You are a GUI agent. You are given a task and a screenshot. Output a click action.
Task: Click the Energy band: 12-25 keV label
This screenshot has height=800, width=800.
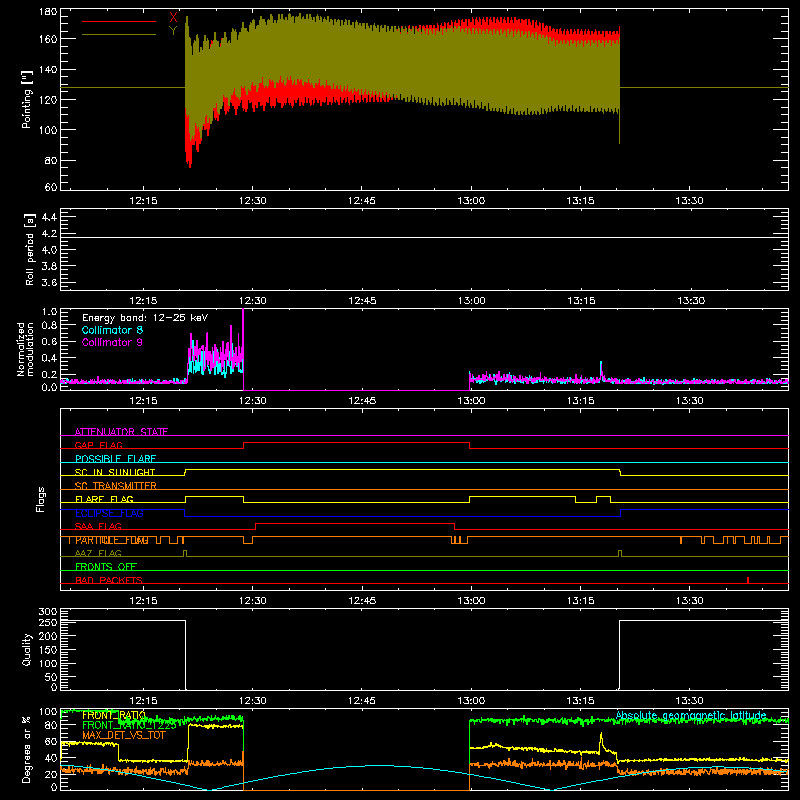click(x=145, y=318)
